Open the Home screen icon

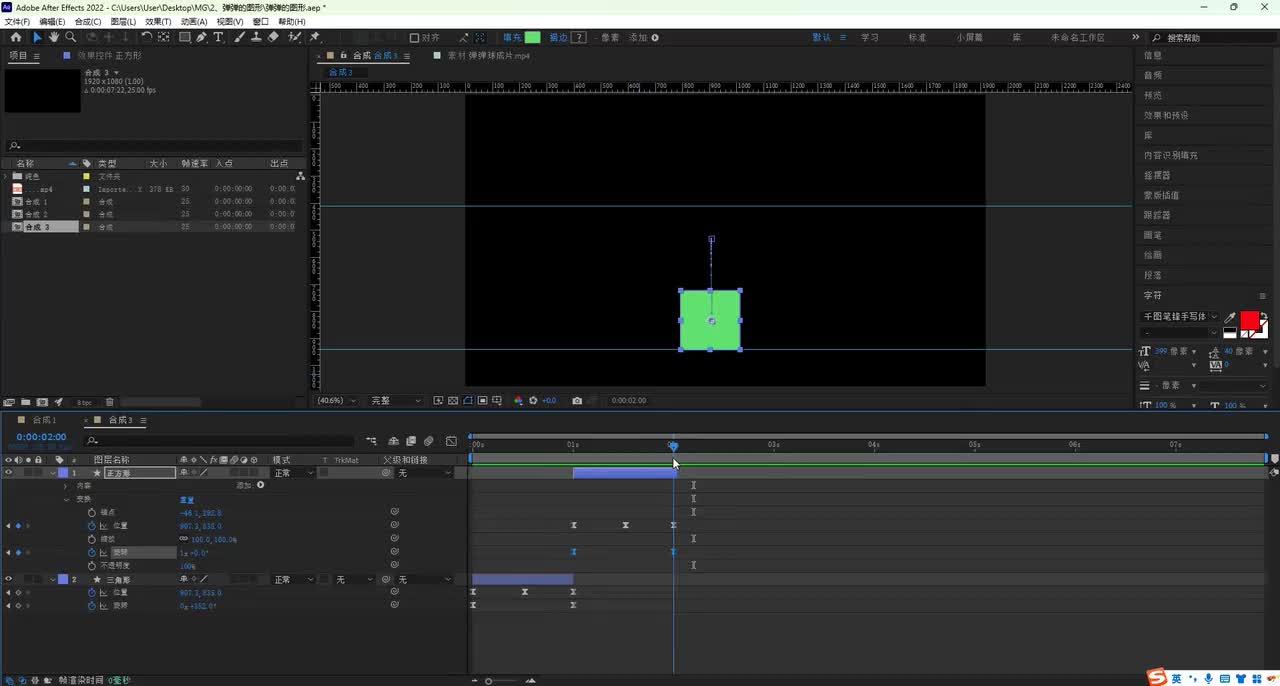click(x=16, y=37)
